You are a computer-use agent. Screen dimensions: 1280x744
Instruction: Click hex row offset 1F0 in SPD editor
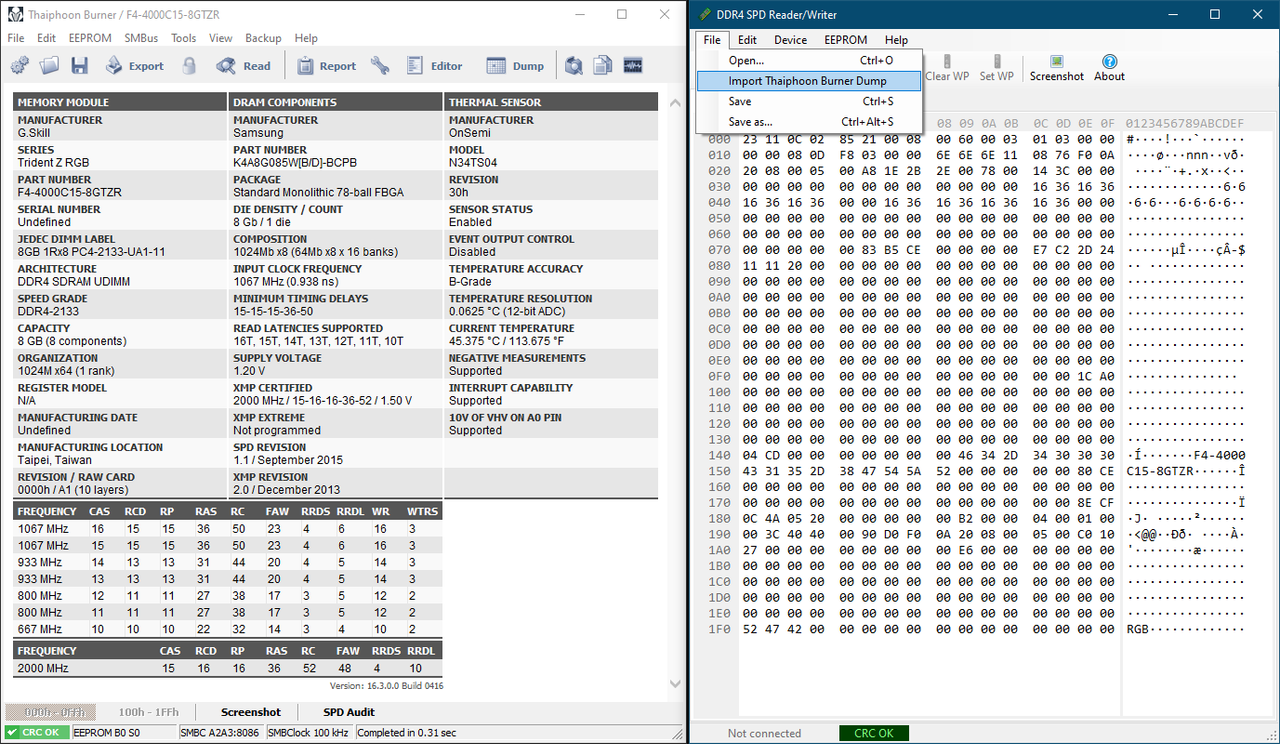point(718,629)
